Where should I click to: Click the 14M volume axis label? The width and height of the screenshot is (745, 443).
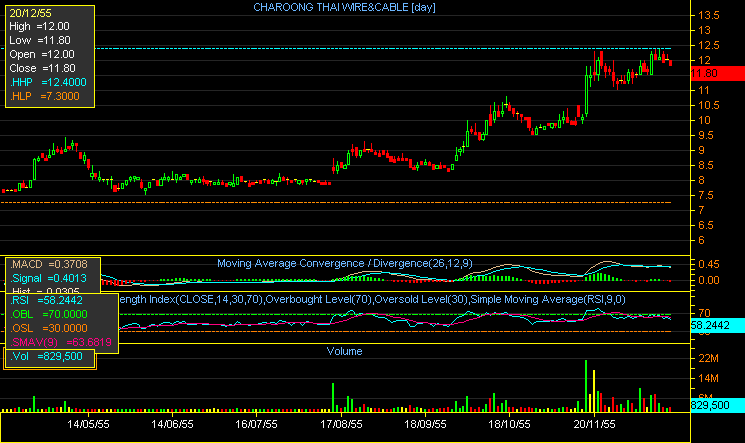708,379
